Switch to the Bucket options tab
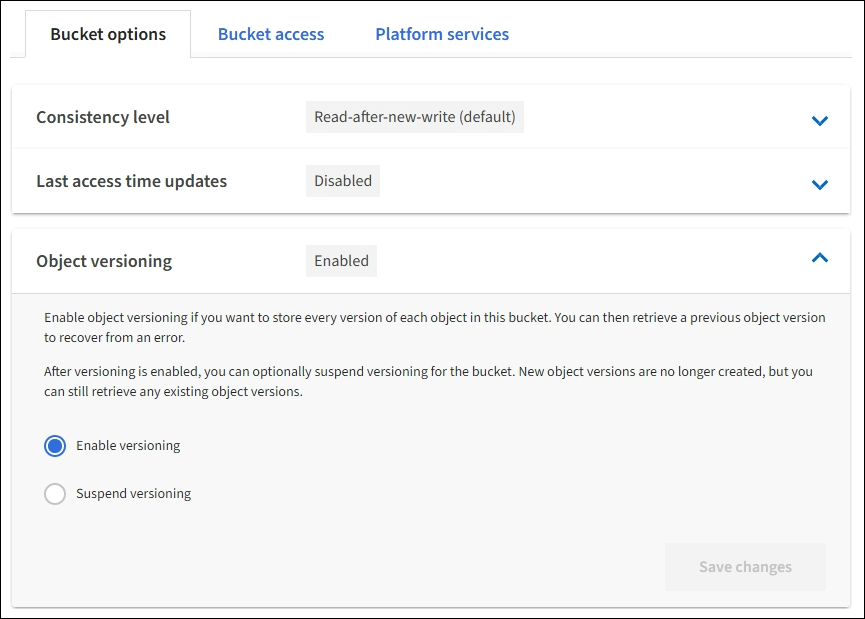Image resolution: width=865 pixels, height=619 pixels. (108, 34)
